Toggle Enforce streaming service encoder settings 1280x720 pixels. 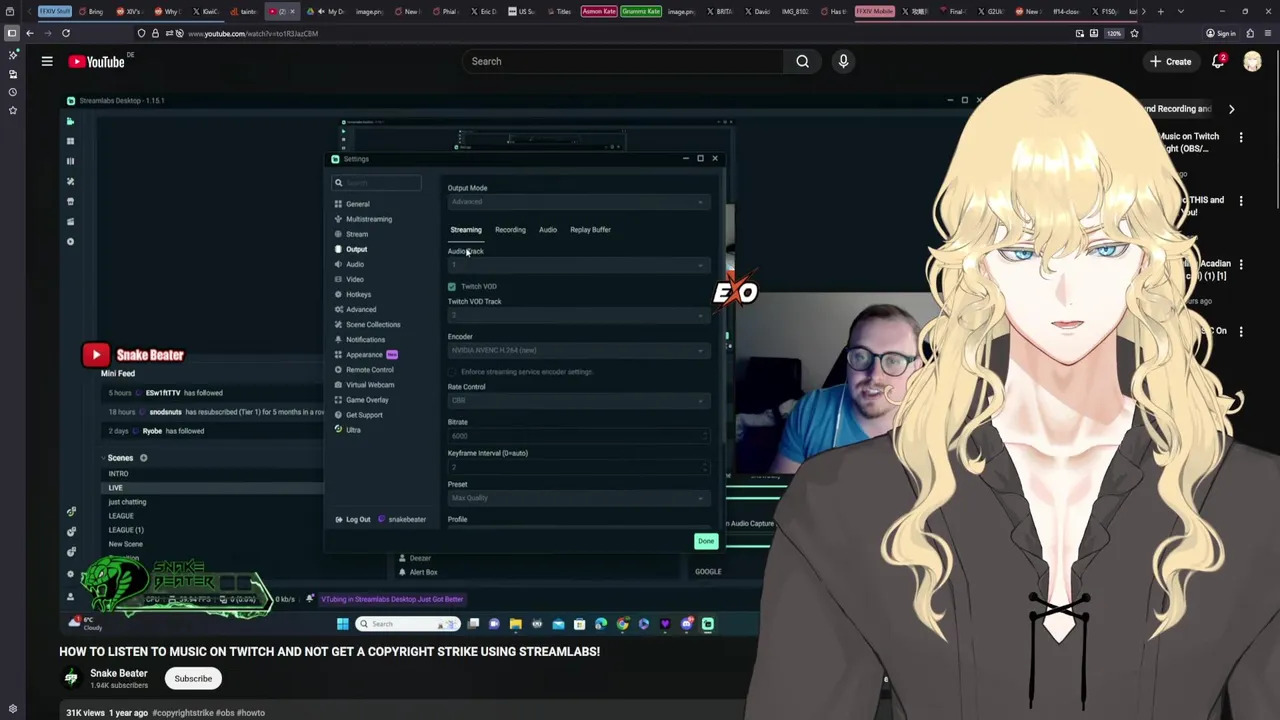click(x=452, y=372)
